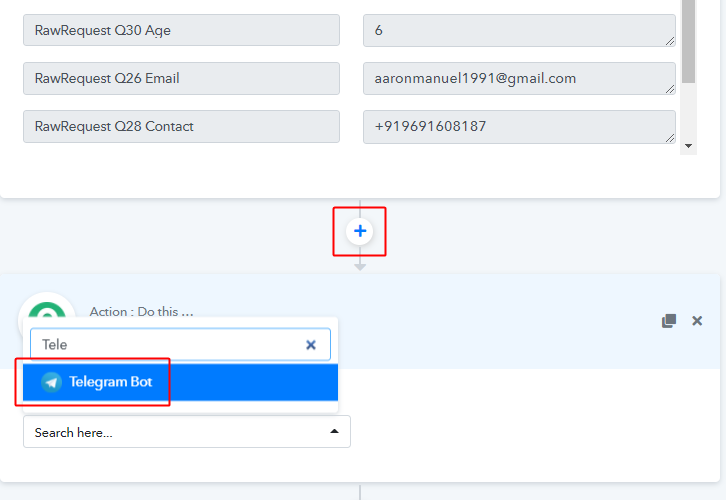Image resolution: width=726 pixels, height=500 pixels.
Task: Click the Action : Do this ... heading
Action: point(142,312)
